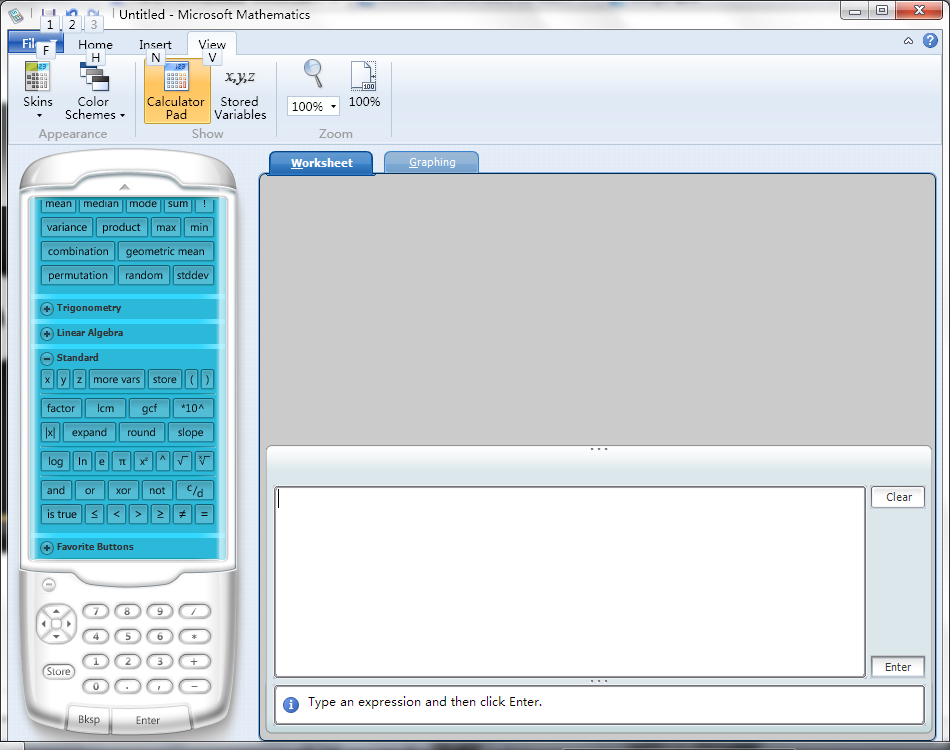The image size is (950, 750).
Task: Reset zoom with the 100% page icon
Action: tap(364, 85)
